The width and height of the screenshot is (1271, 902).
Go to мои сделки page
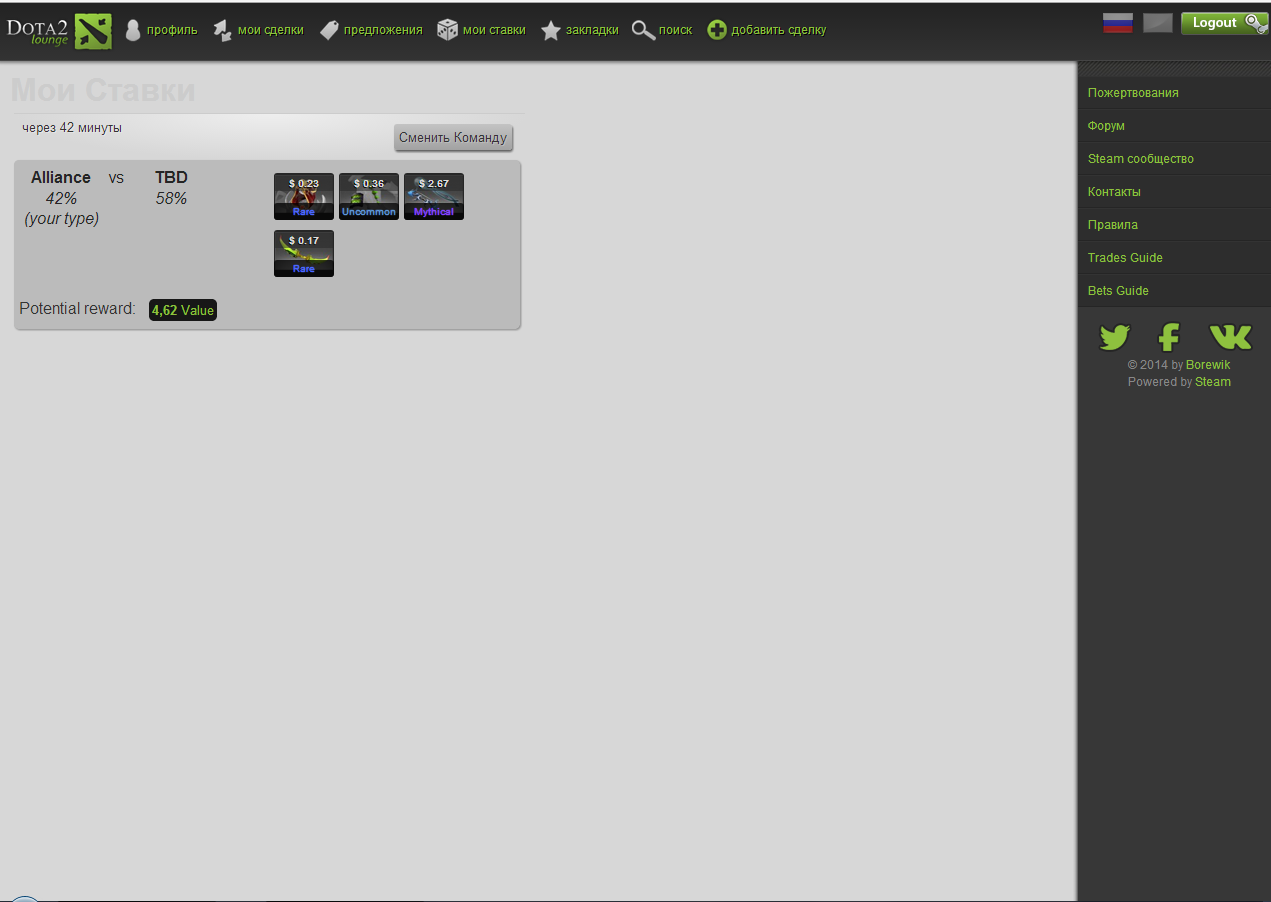270,30
